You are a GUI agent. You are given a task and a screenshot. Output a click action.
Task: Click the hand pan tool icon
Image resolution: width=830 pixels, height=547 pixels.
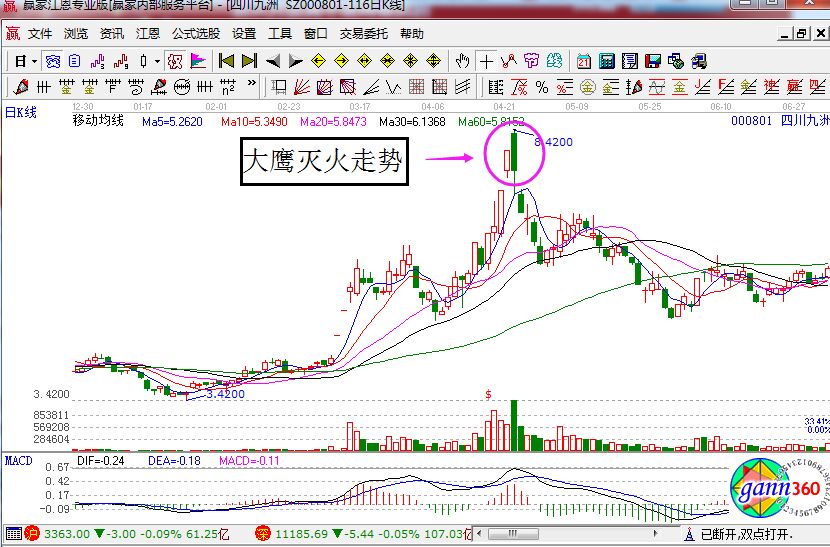point(463,61)
